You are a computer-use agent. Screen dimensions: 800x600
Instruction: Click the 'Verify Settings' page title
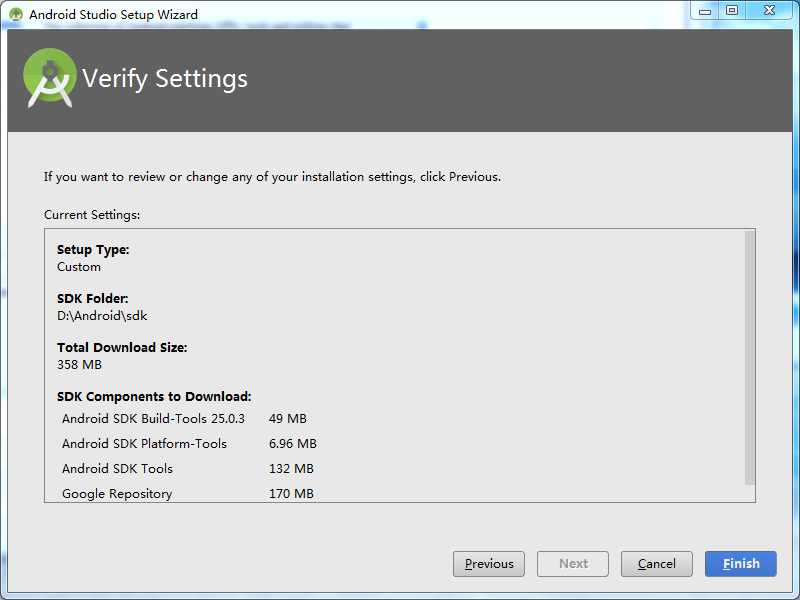165,79
